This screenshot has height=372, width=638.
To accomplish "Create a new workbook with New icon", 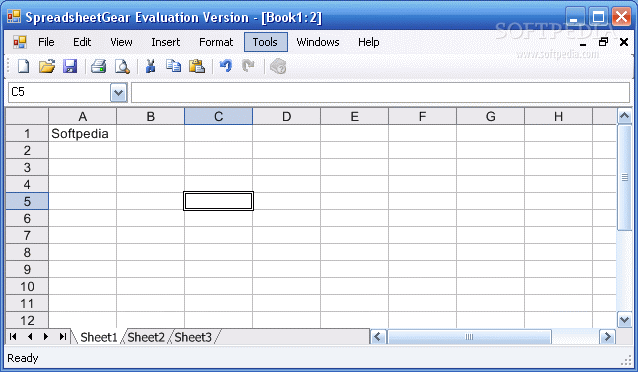I will 23,66.
